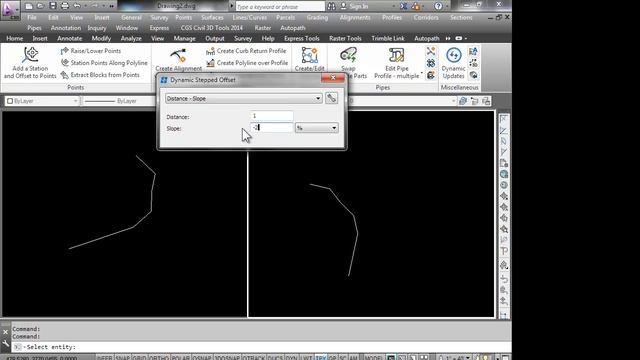Close the Dynamic Stepped Offset dialog
This screenshot has width=640, height=360.
[333, 78]
